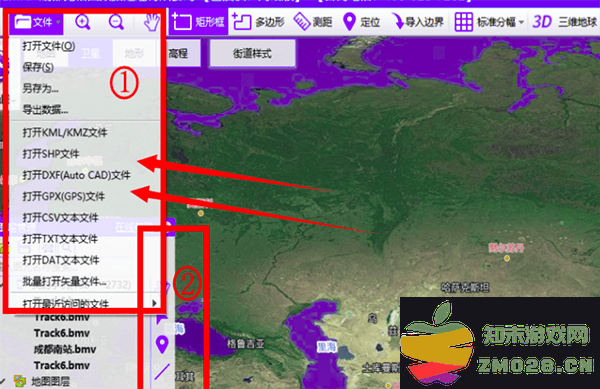Choose 打开TXT文本文件 menu item
This screenshot has width=600, height=389.
(x=60, y=239)
